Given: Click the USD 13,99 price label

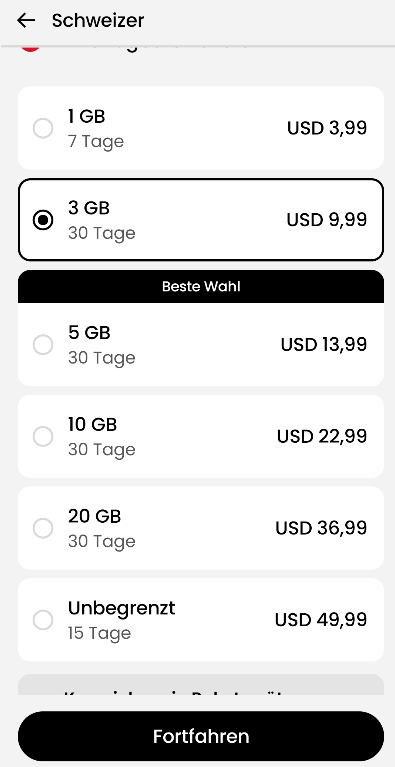Looking at the screenshot, I should pos(324,344).
